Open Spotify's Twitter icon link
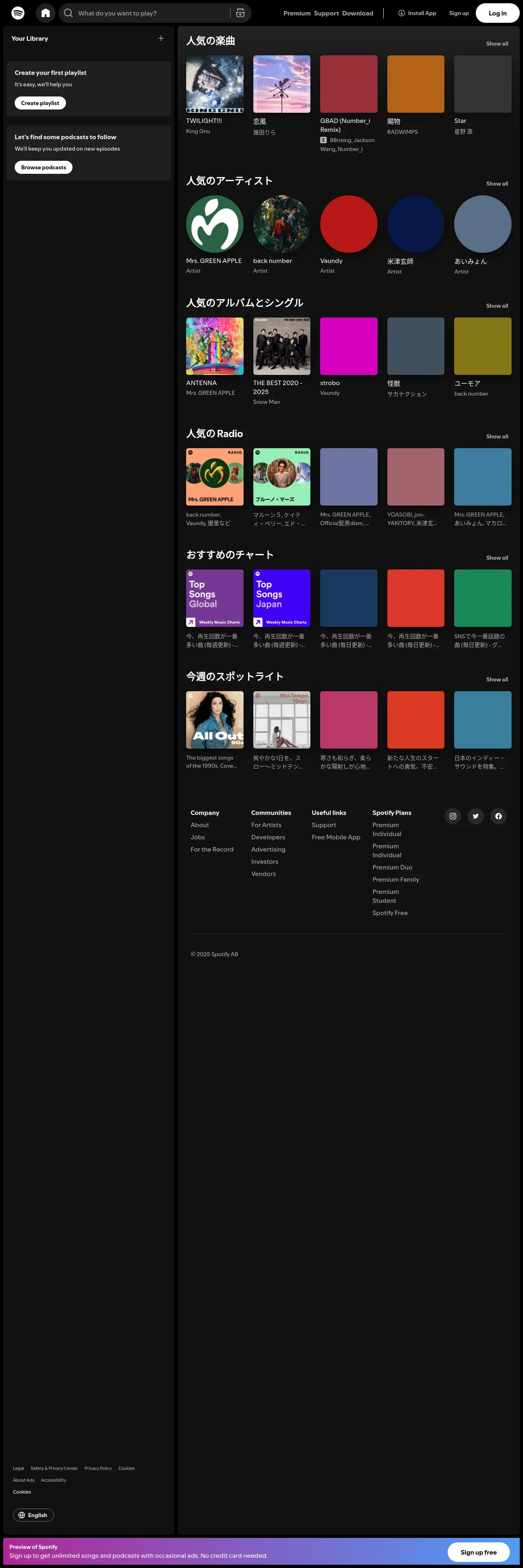Screen dimensions: 523x1568 coord(475,816)
